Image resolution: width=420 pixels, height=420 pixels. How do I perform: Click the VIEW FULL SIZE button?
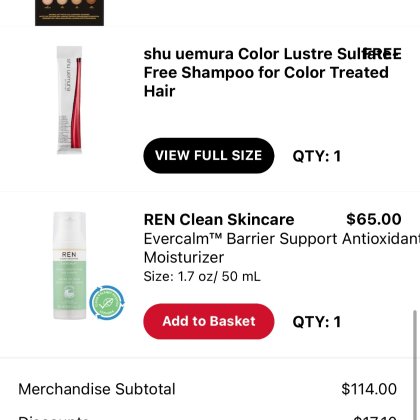pyautogui.click(x=209, y=155)
